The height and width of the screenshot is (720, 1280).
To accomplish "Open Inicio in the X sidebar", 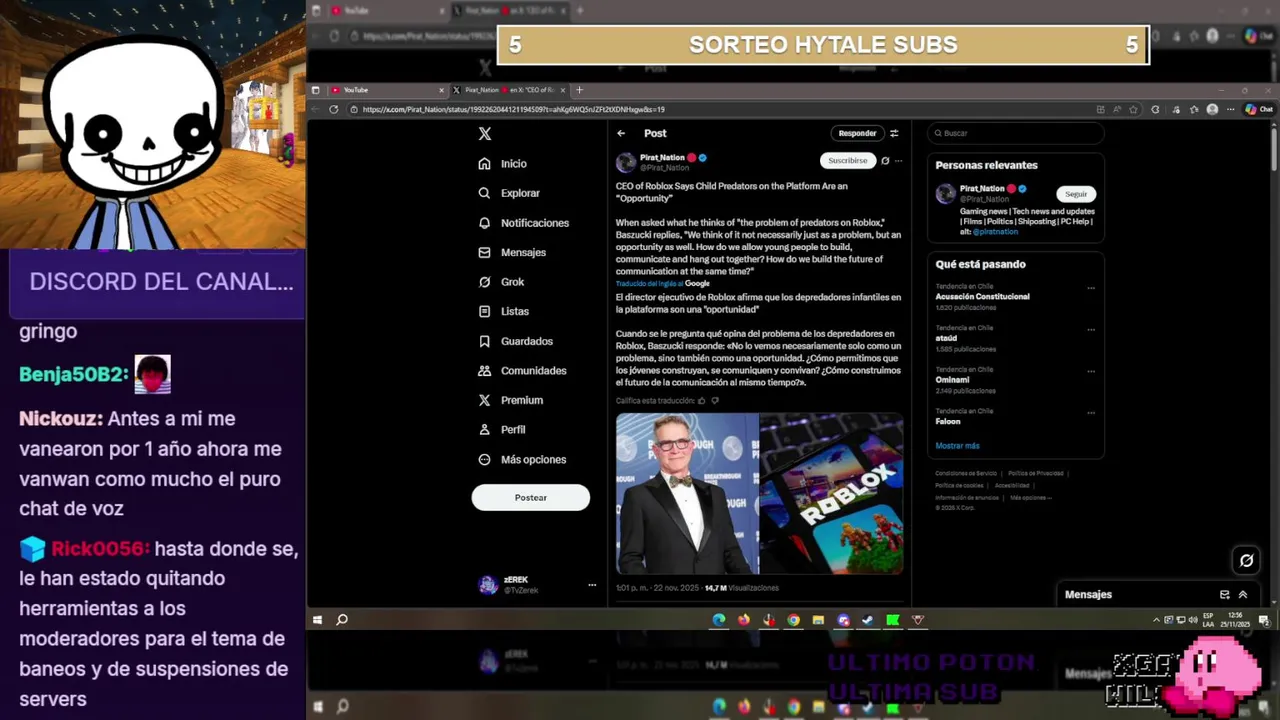I will click(x=503, y=164).
